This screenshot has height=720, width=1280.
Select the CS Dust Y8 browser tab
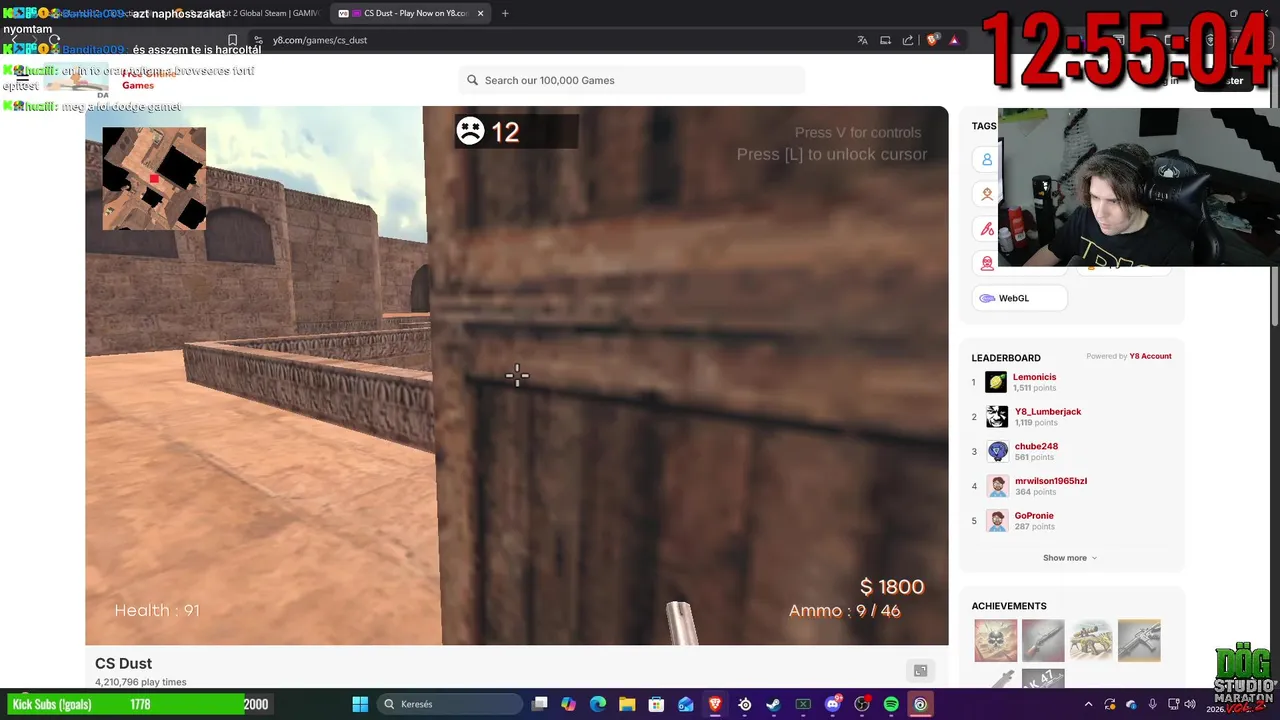[x=410, y=13]
